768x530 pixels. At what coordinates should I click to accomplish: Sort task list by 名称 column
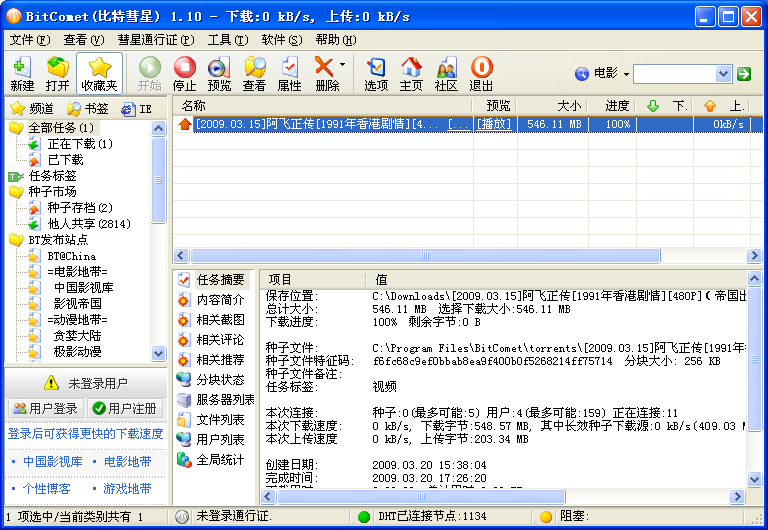322,106
